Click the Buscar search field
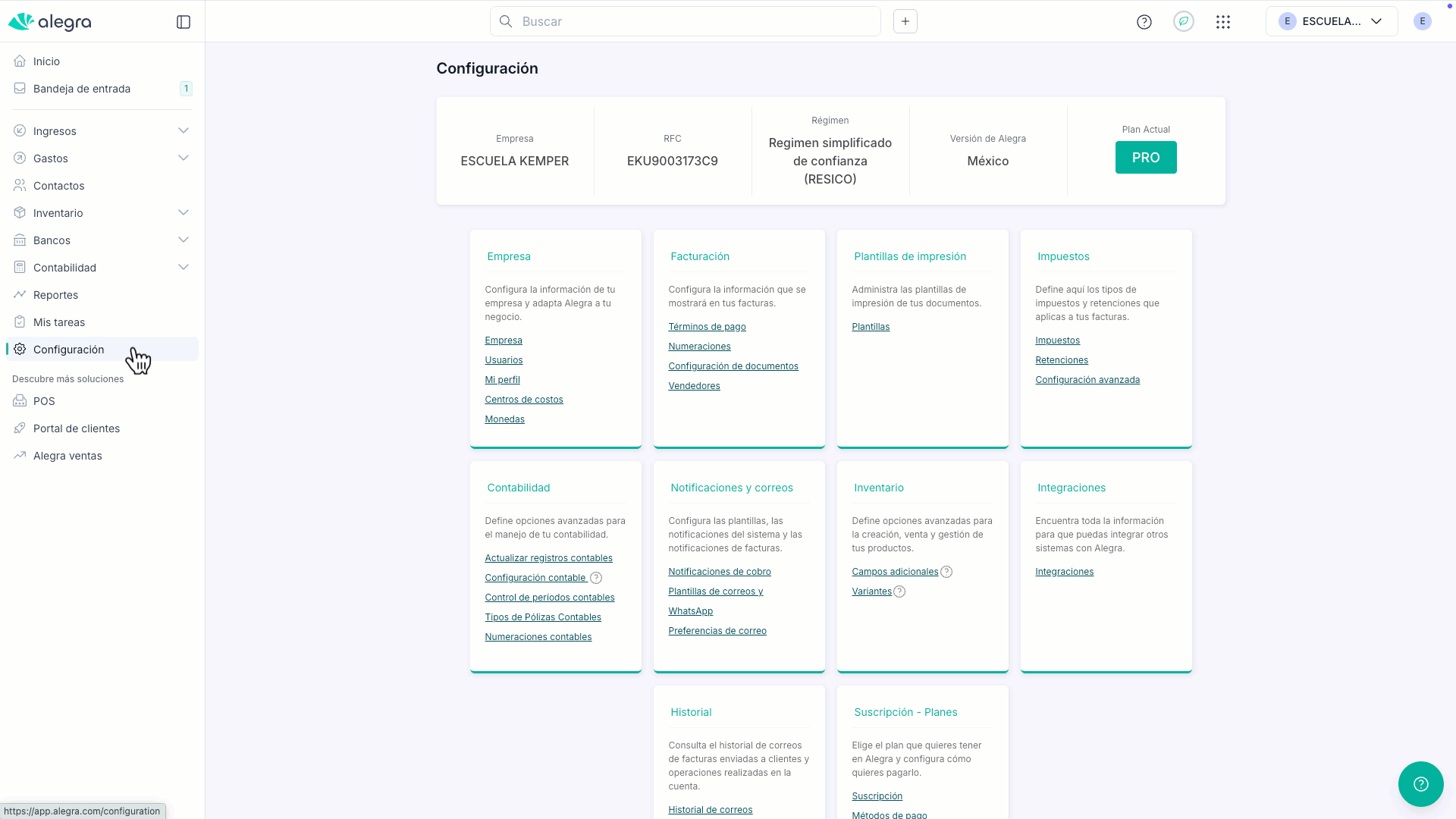Viewport: 1456px width, 819px height. click(686, 21)
